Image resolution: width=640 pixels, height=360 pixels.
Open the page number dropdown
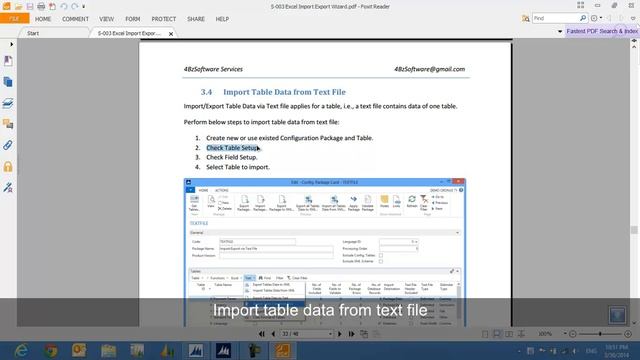point(330,334)
